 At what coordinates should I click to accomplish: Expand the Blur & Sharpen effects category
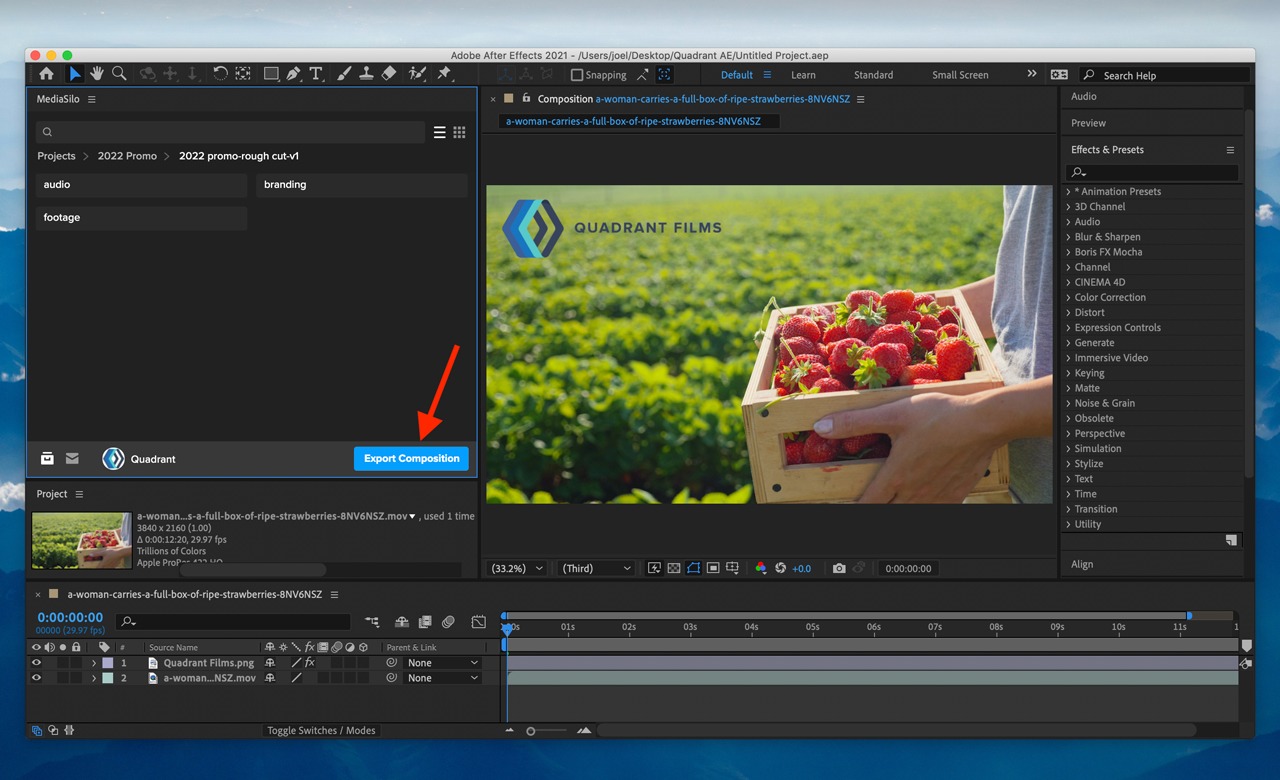click(1069, 237)
